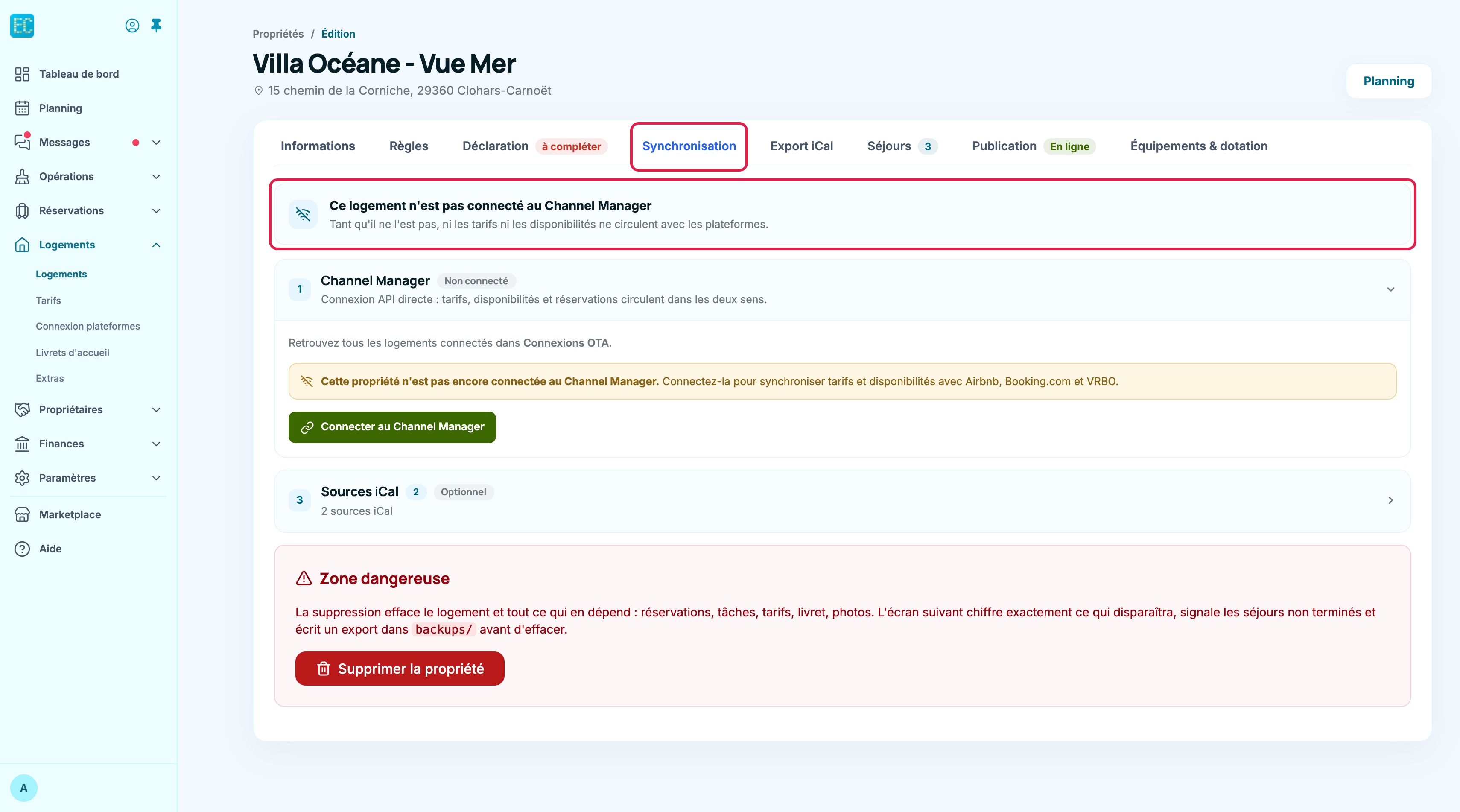
Task: Open the Déclaration tab
Action: [534, 146]
